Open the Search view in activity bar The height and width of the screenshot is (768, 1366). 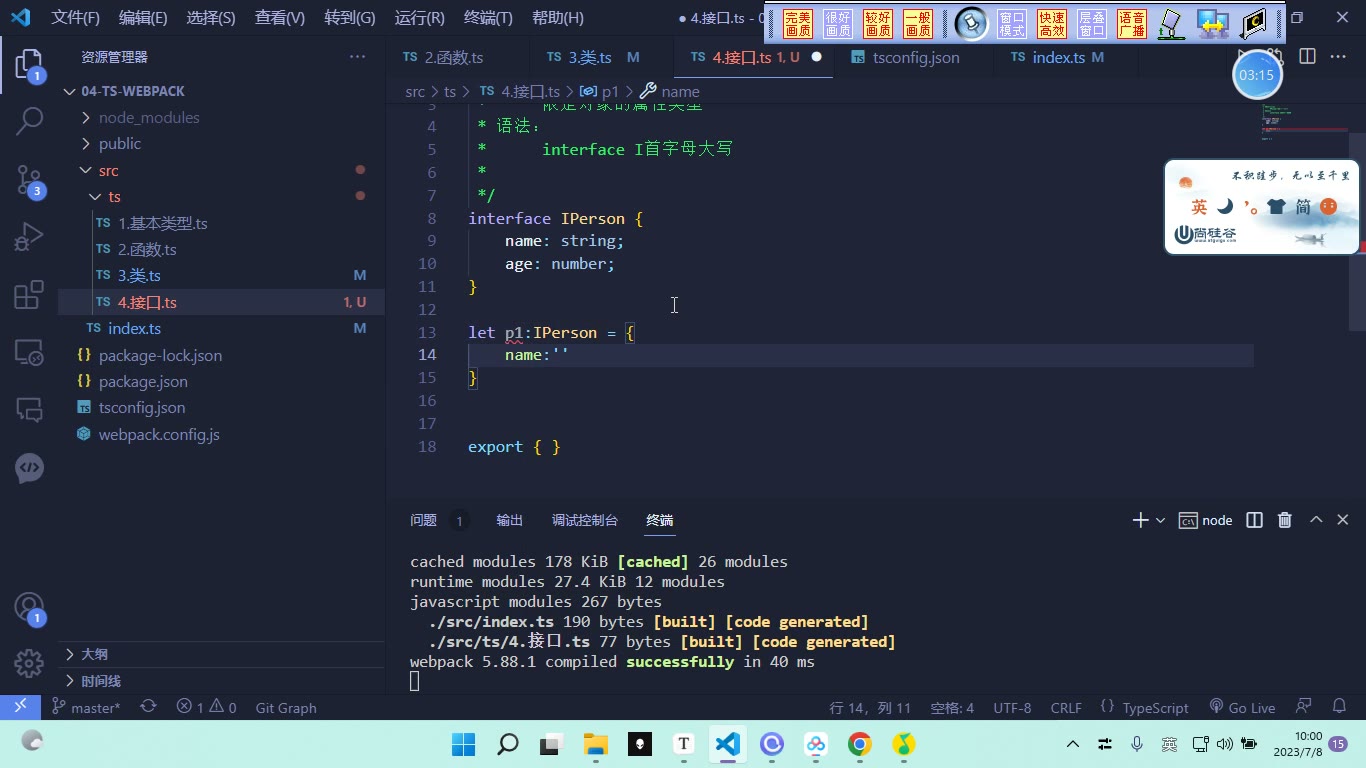click(x=29, y=121)
